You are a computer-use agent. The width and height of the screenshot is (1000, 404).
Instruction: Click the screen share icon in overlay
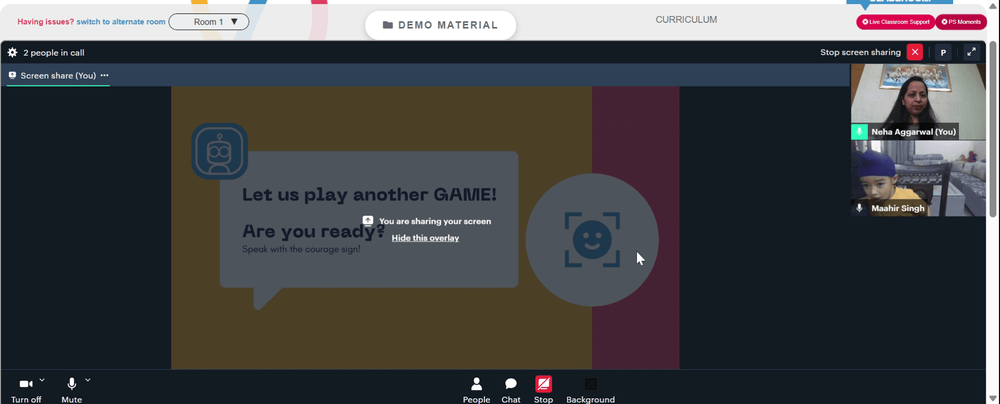pyautogui.click(x=368, y=221)
